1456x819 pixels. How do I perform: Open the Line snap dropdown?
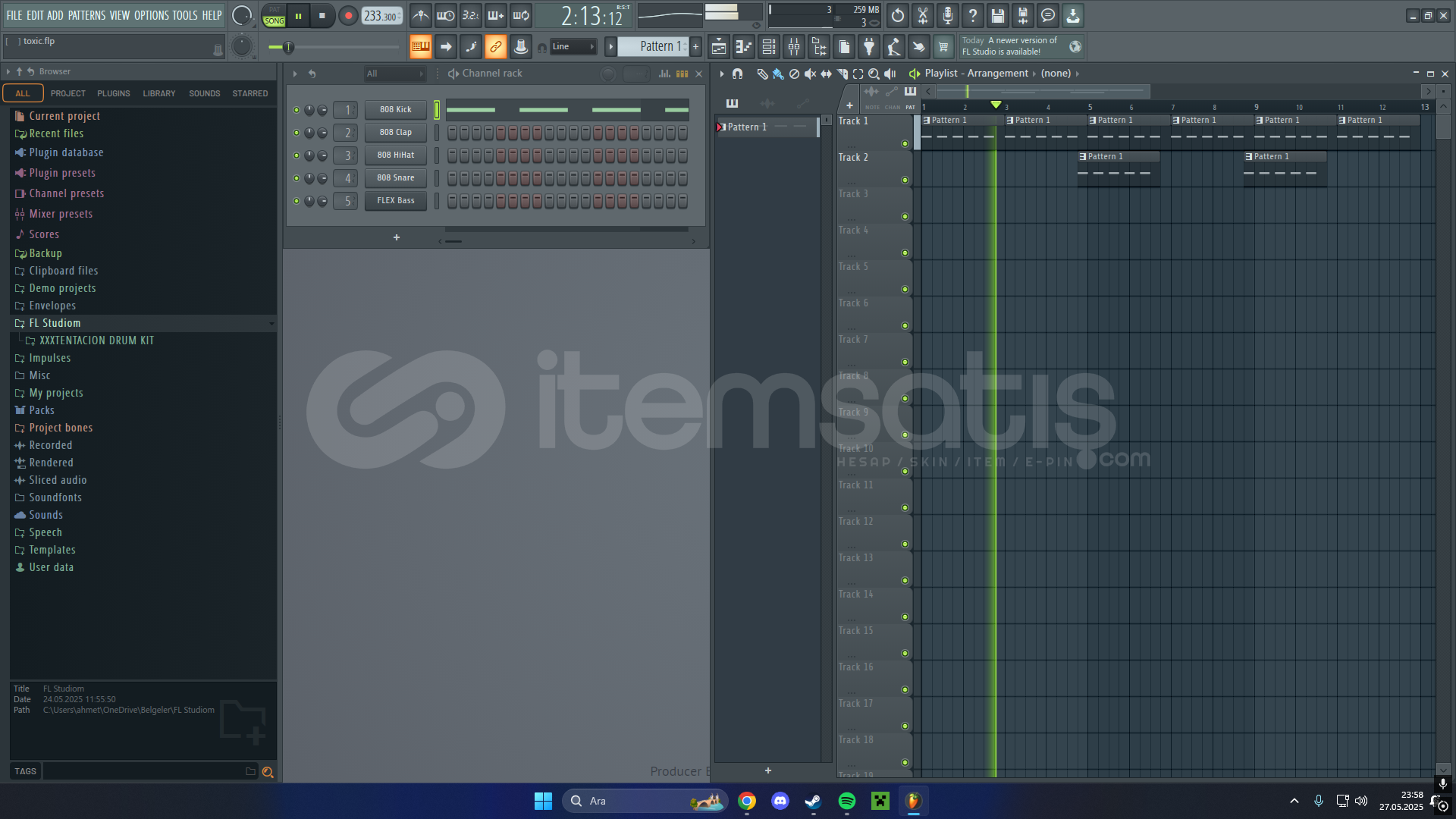[x=573, y=47]
